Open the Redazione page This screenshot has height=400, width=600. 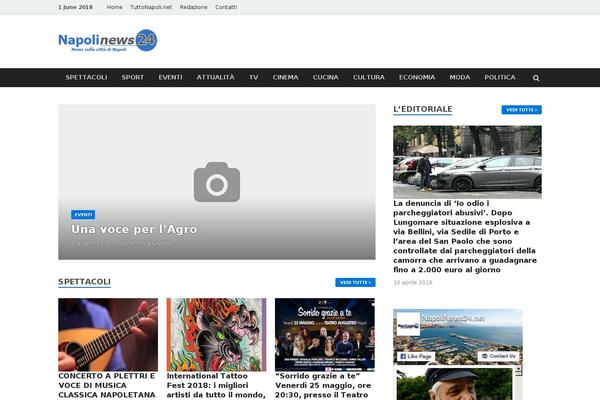point(193,7)
